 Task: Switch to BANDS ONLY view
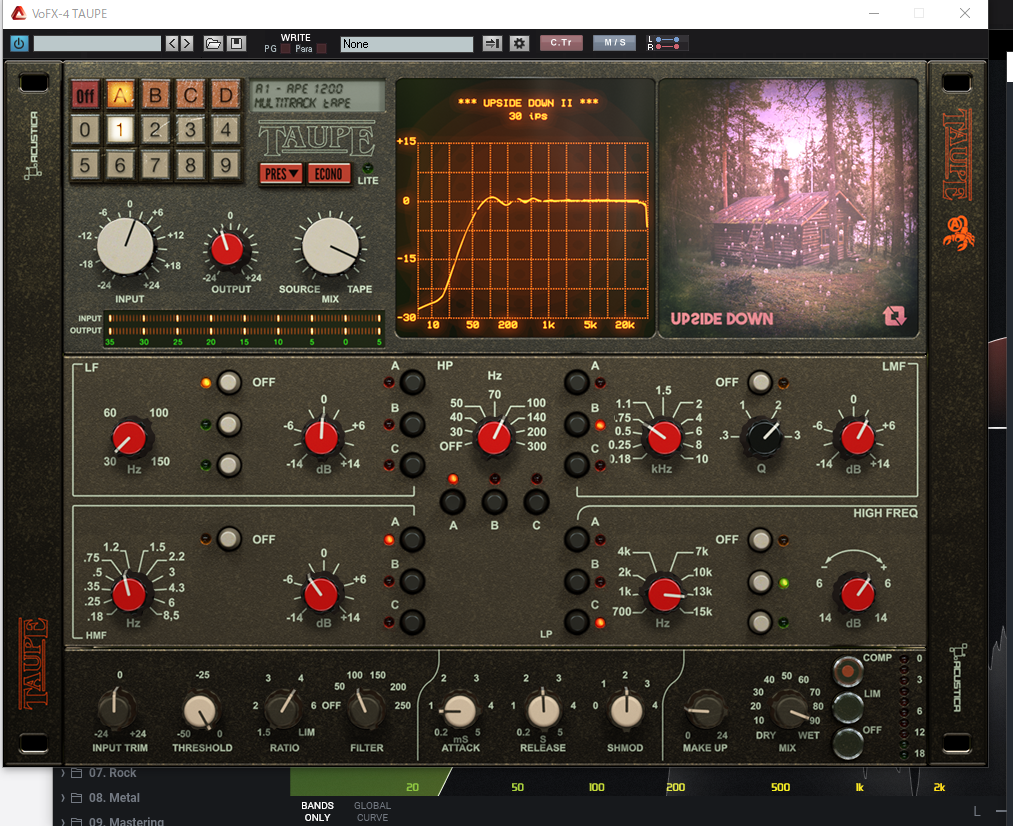(x=317, y=811)
